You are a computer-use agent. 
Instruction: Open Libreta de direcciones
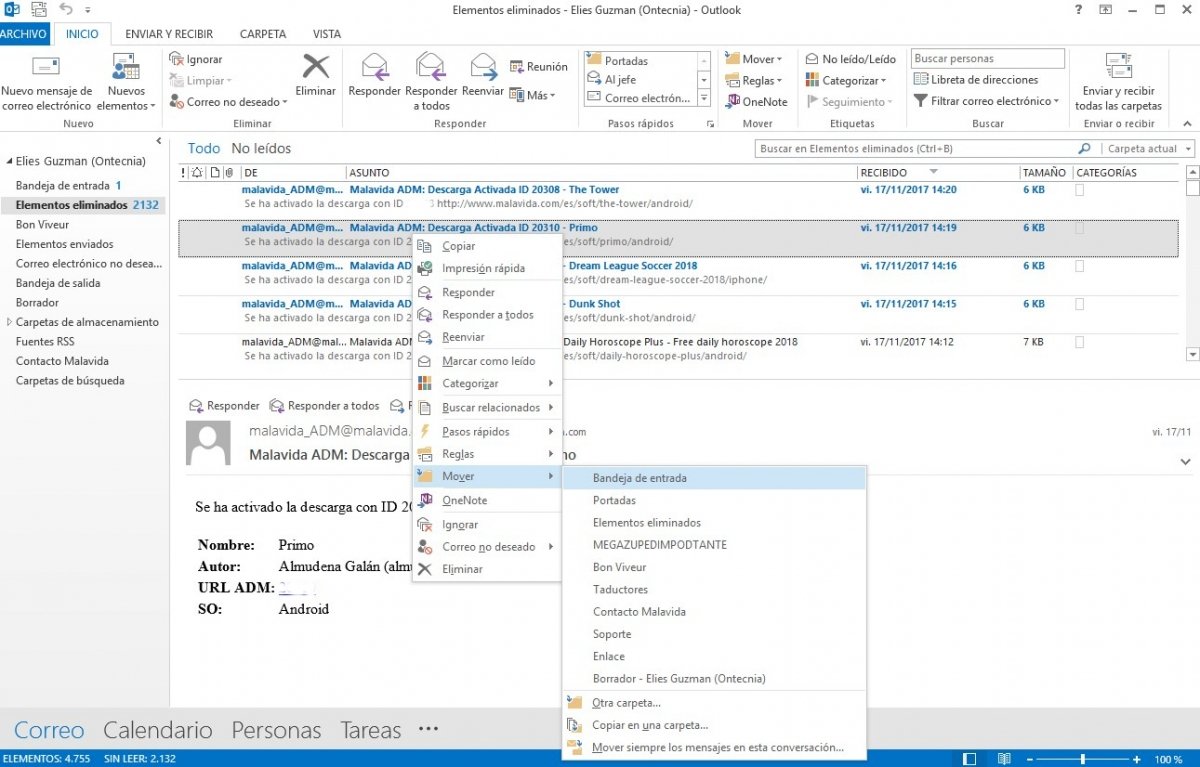[x=976, y=80]
